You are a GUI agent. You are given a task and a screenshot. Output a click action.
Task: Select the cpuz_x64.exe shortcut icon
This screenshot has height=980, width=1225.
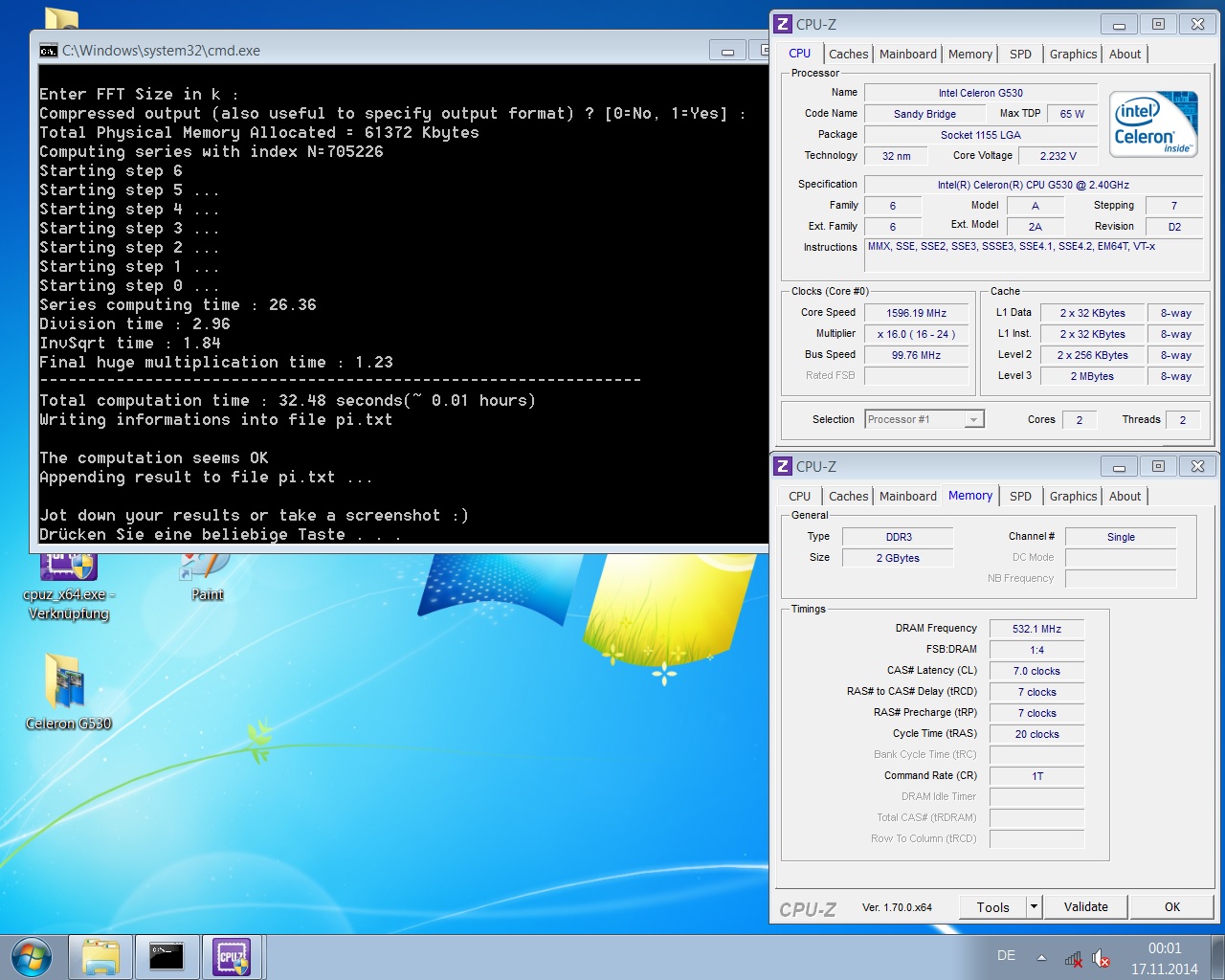[x=68, y=586]
